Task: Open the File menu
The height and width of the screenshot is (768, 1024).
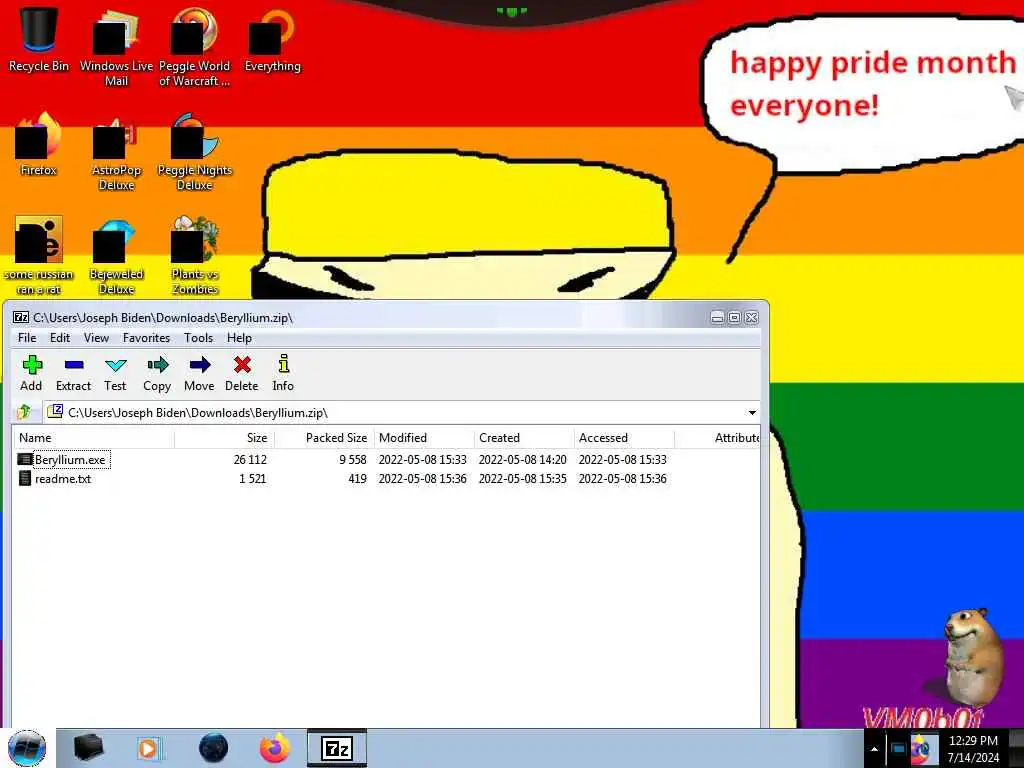Action: pyautogui.click(x=27, y=338)
